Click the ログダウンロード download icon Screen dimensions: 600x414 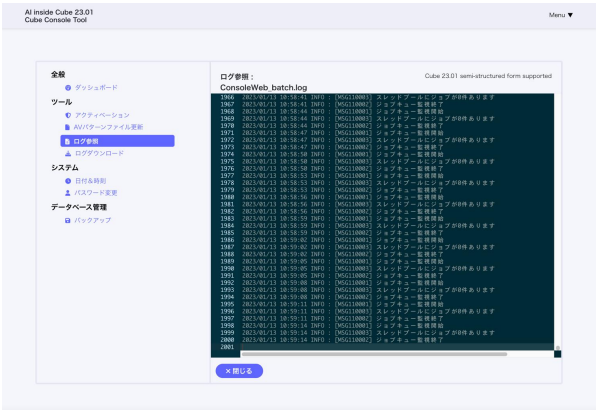[68, 154]
